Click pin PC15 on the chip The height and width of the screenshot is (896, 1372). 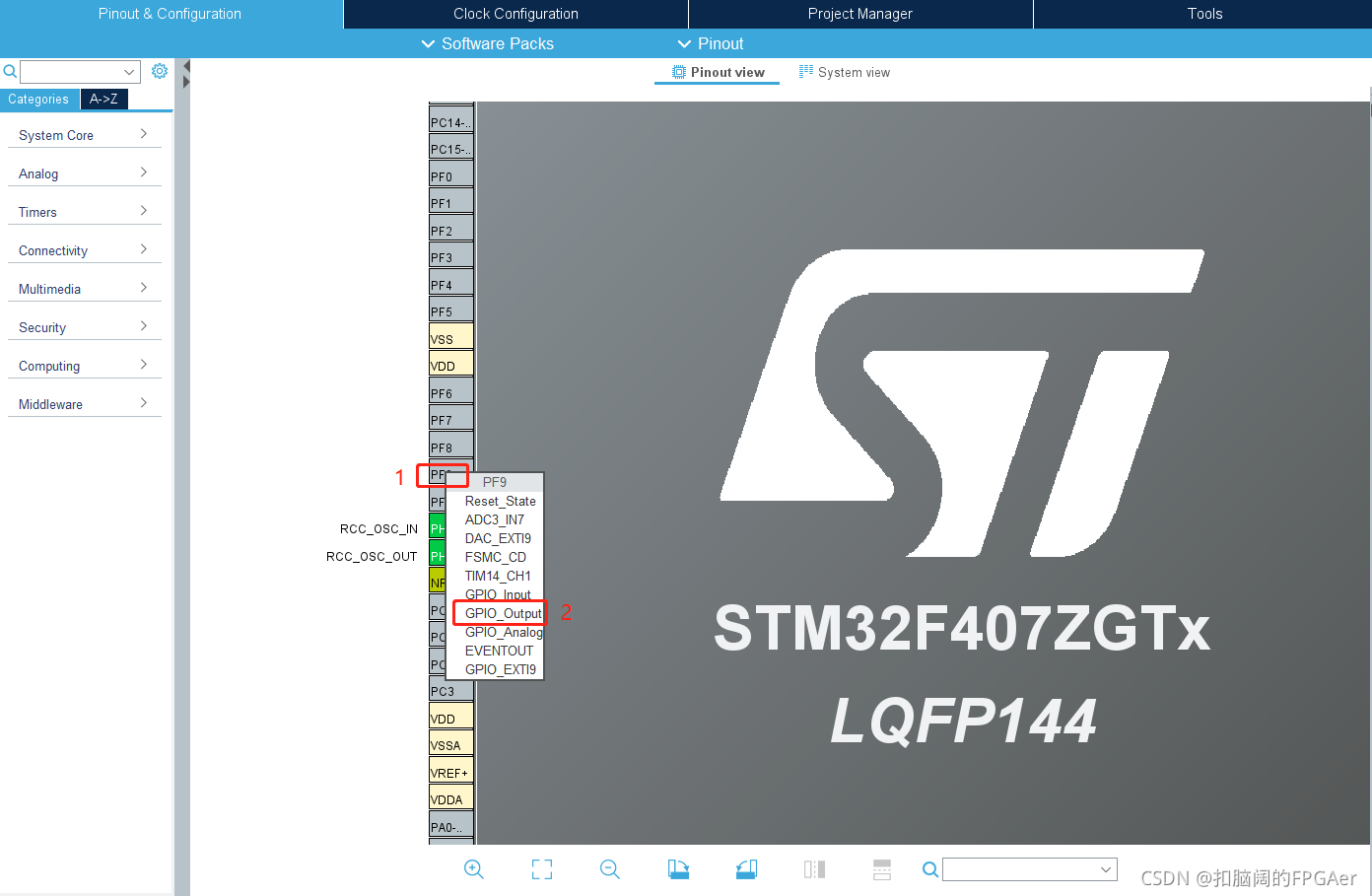coord(451,148)
